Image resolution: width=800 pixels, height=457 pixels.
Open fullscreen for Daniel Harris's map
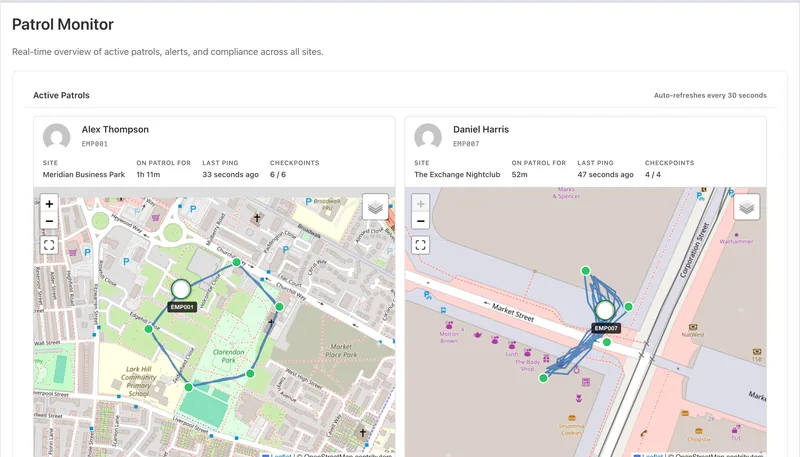[420, 245]
